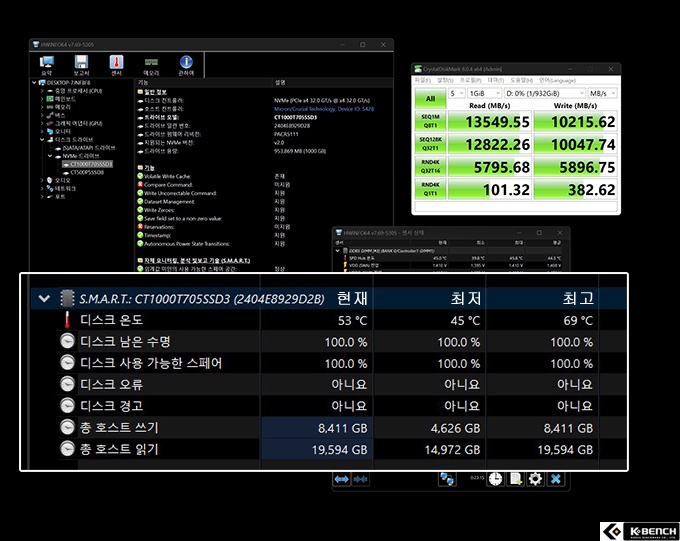Viewport: 680px width, 541px height.
Task: Open the blue About info icon
Action: (186, 62)
